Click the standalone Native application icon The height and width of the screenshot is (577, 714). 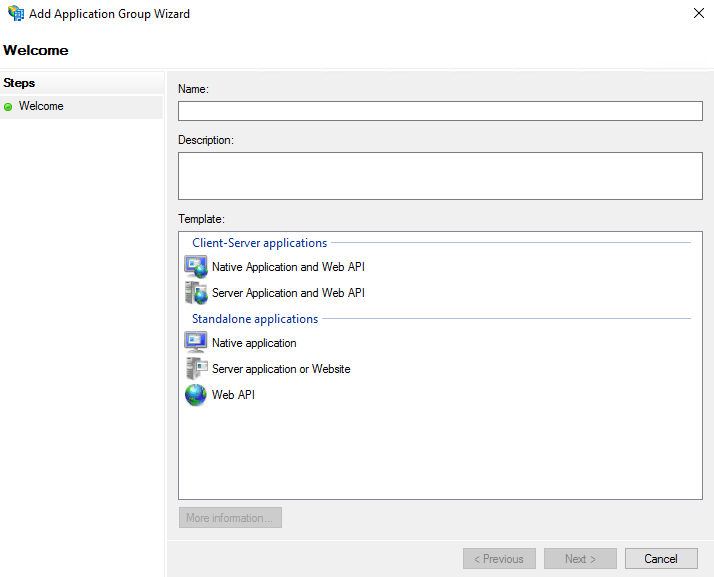coord(196,342)
